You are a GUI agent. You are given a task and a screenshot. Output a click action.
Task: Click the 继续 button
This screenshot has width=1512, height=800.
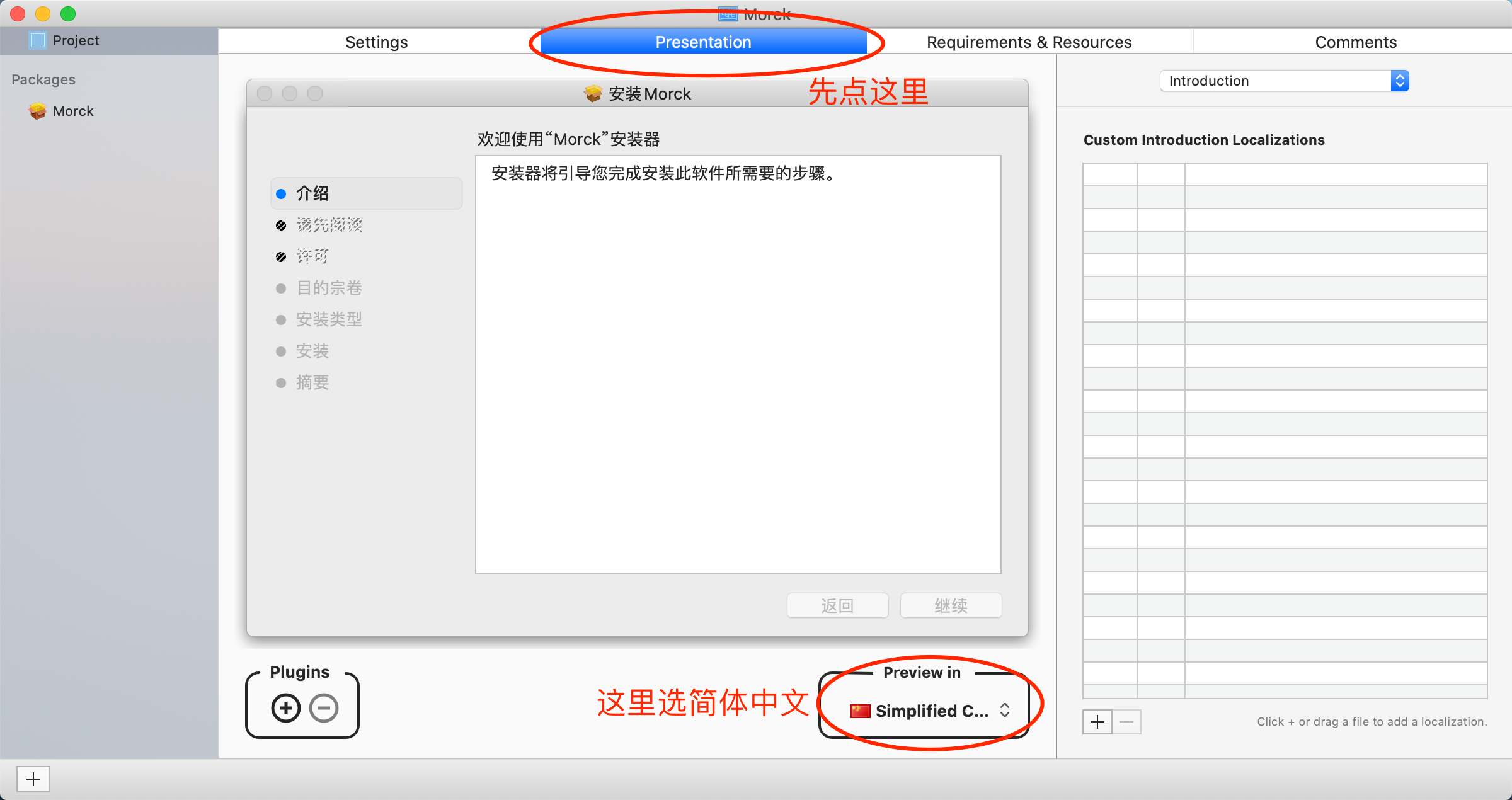pyautogui.click(x=951, y=605)
